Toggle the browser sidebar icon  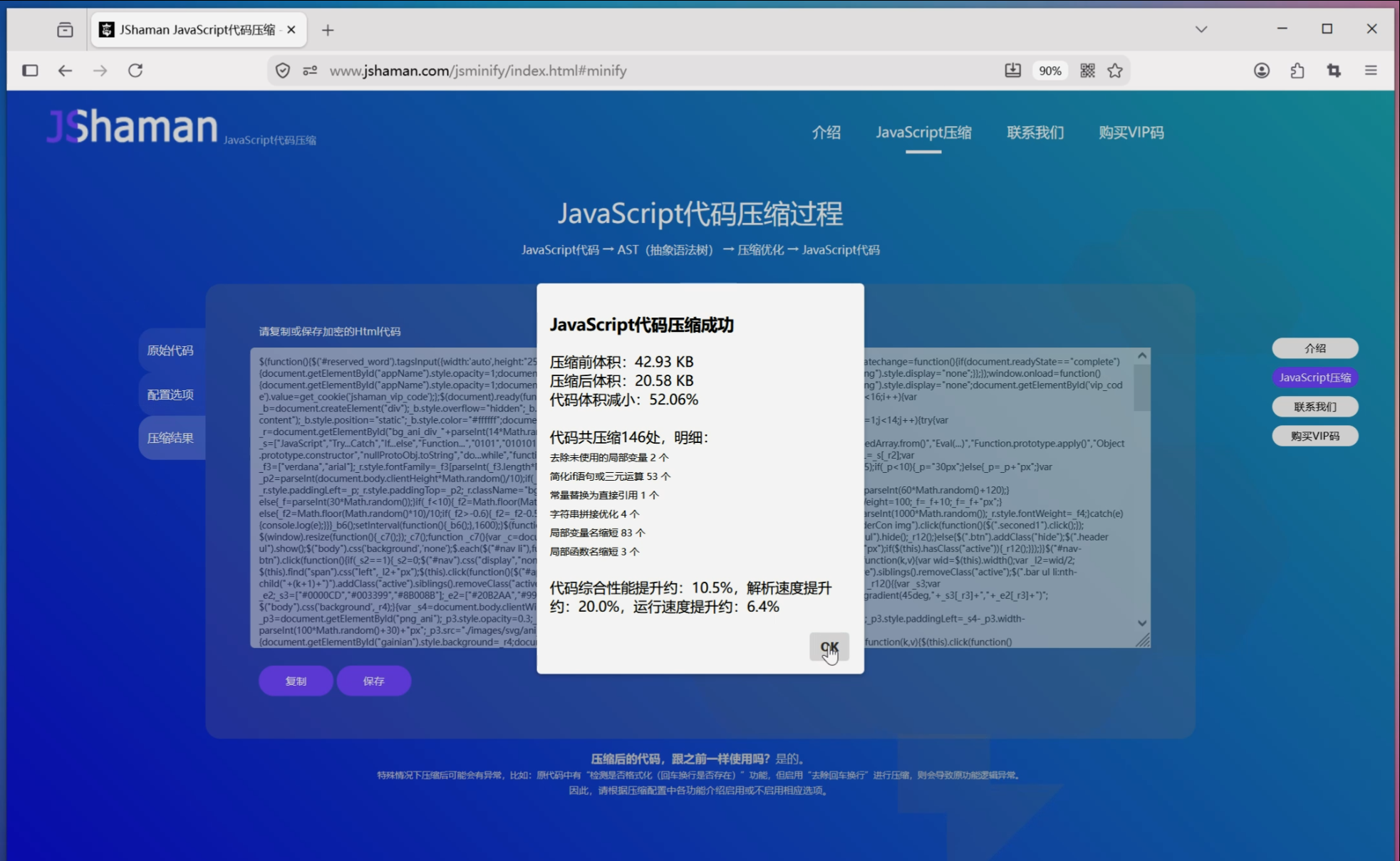coord(30,71)
